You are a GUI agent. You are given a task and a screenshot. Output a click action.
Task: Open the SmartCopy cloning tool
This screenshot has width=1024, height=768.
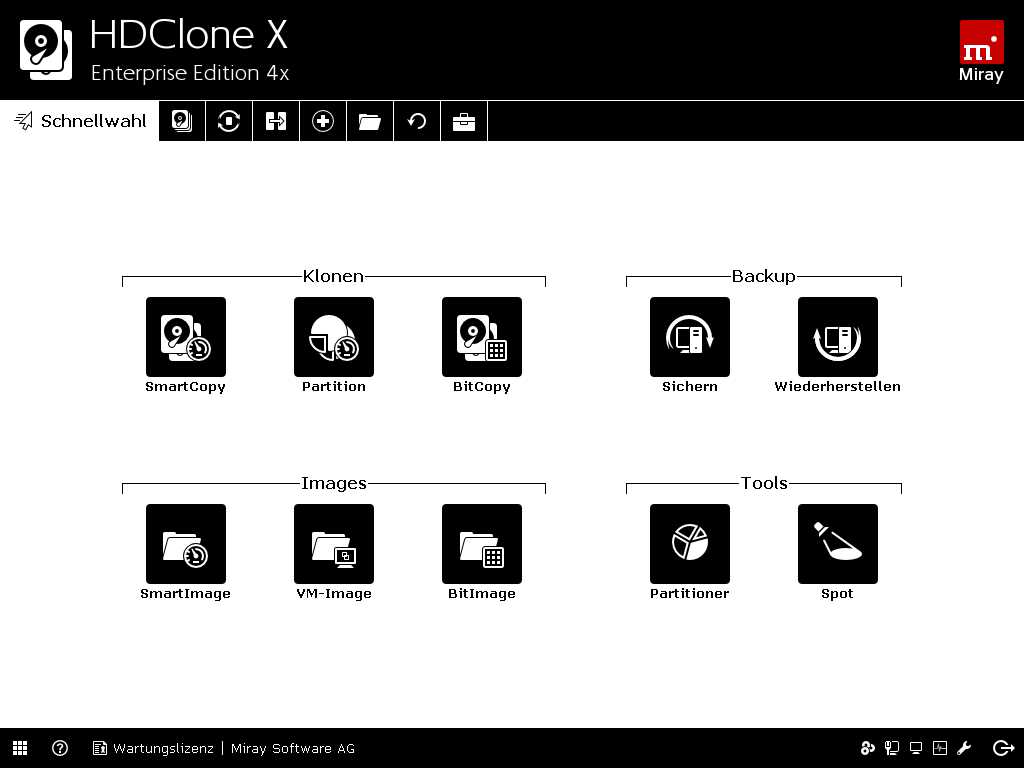(x=186, y=337)
